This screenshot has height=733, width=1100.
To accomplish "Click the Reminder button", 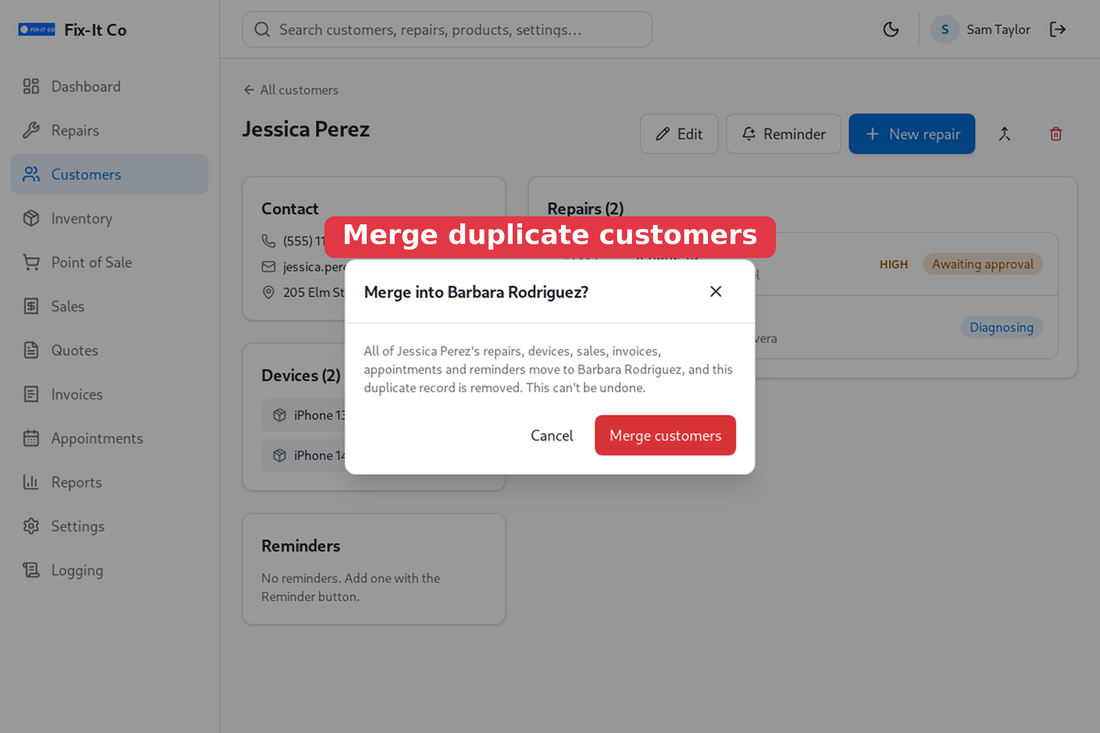I will pos(784,134).
